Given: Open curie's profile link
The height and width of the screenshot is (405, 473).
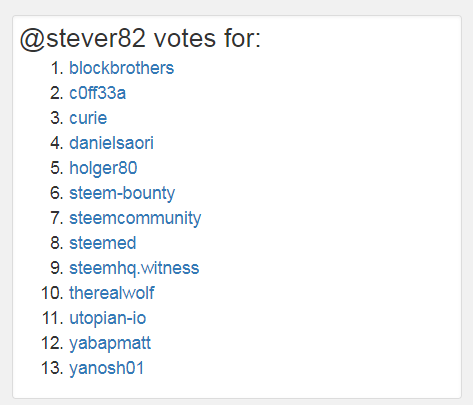Looking at the screenshot, I should (x=88, y=118).
